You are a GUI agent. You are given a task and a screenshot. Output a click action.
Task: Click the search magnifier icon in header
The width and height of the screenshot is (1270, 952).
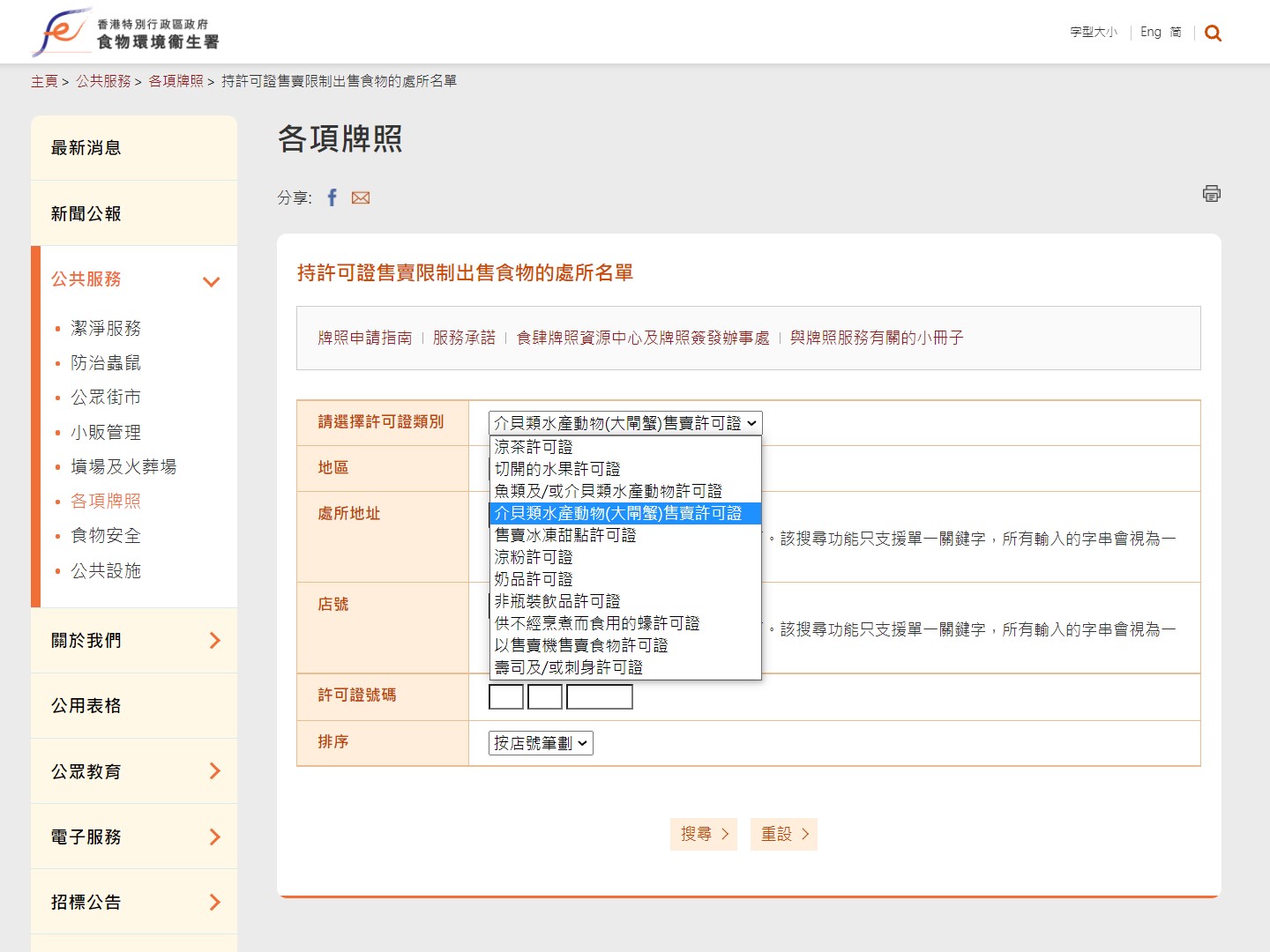click(1213, 33)
